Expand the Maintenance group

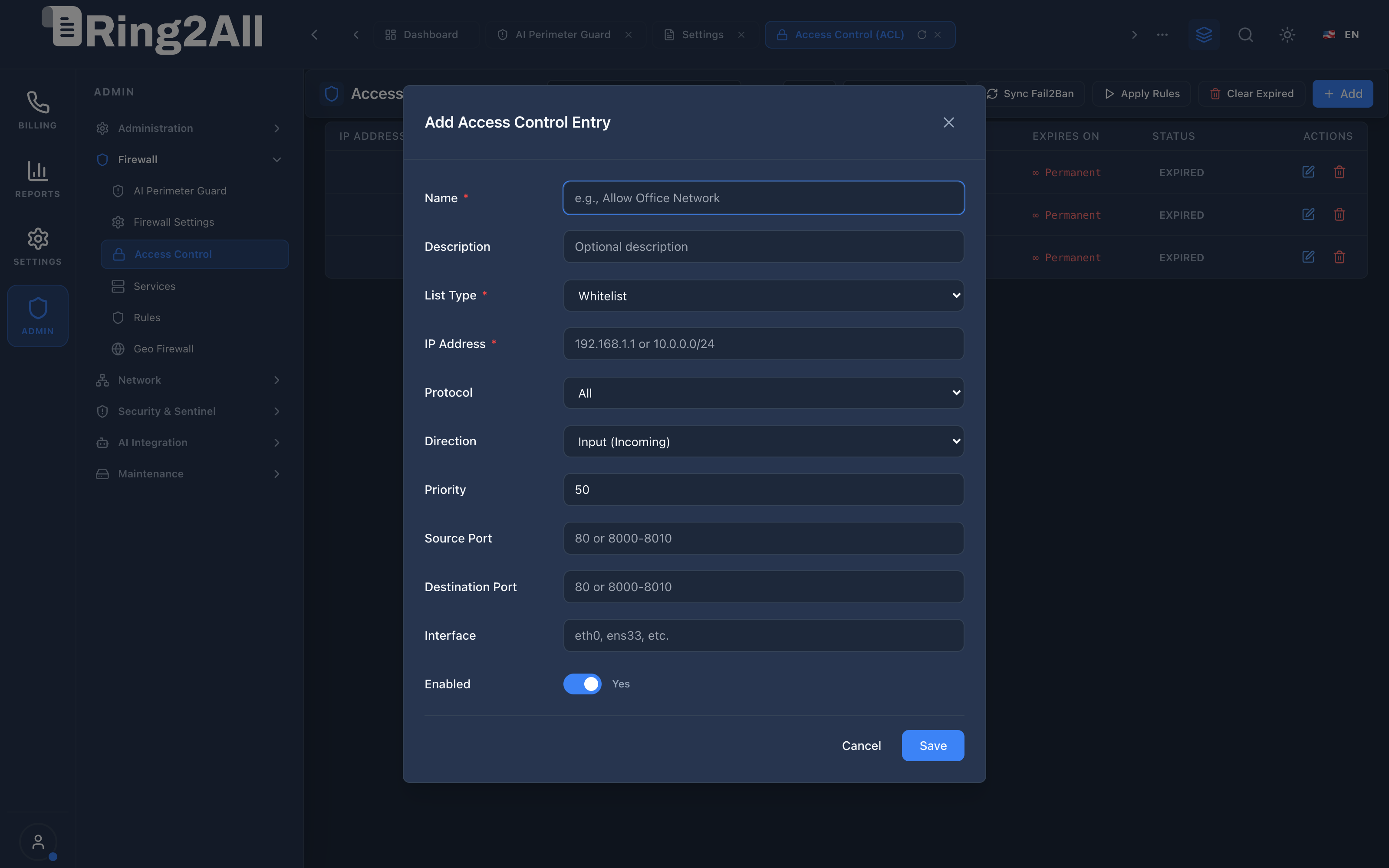[189, 473]
